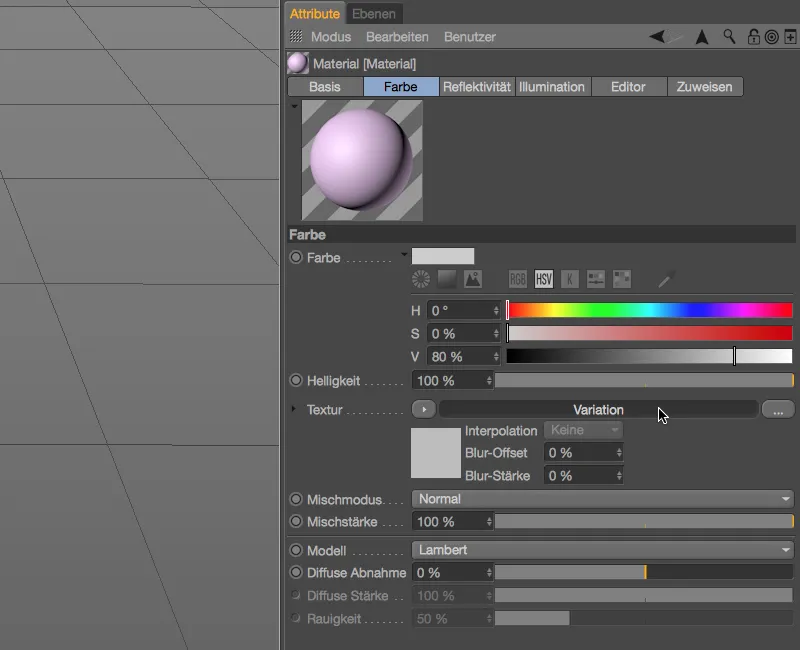
Task: Open the Mischmodus dropdown set to Normal
Action: pyautogui.click(x=602, y=499)
